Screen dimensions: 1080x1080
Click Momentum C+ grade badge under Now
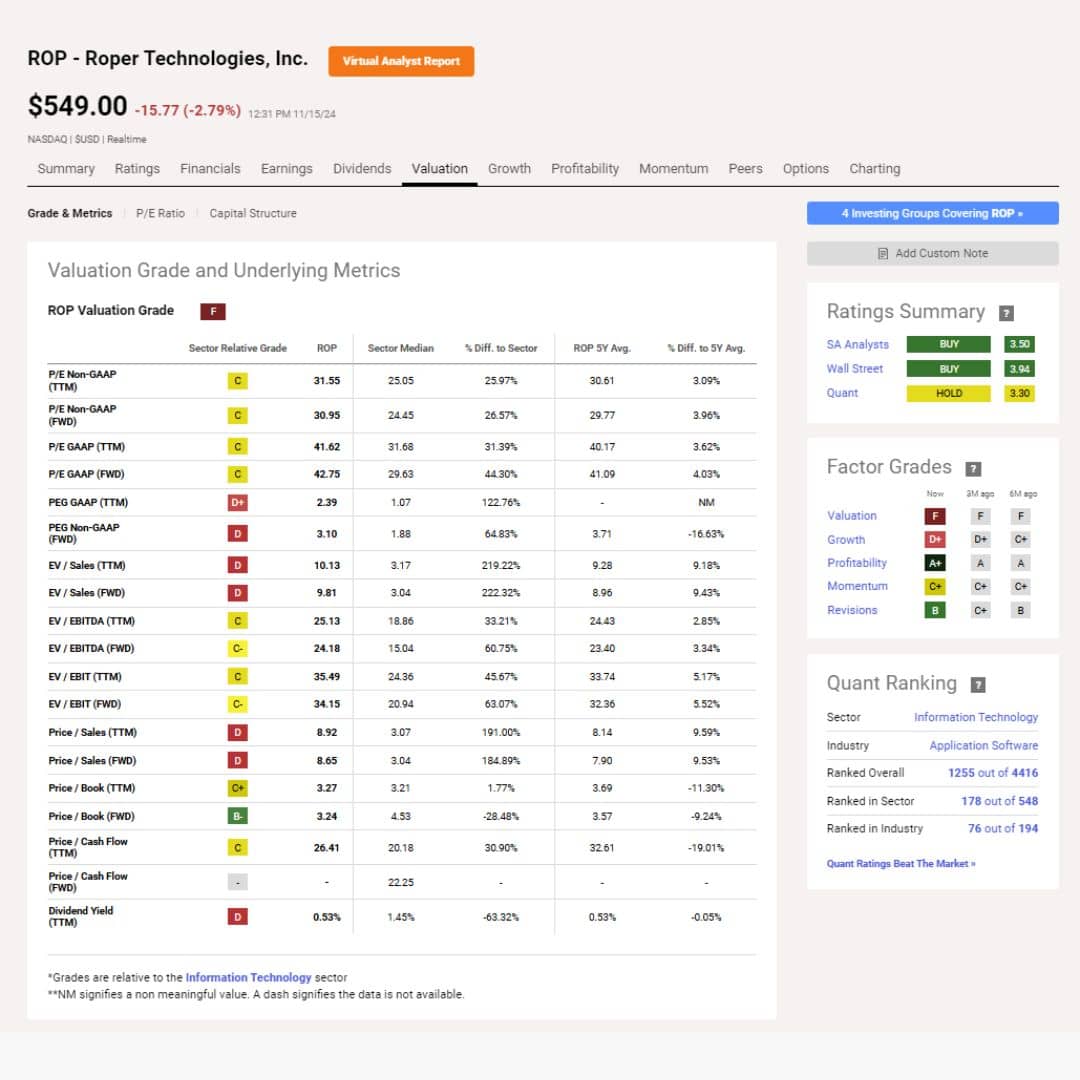pyautogui.click(x=935, y=586)
